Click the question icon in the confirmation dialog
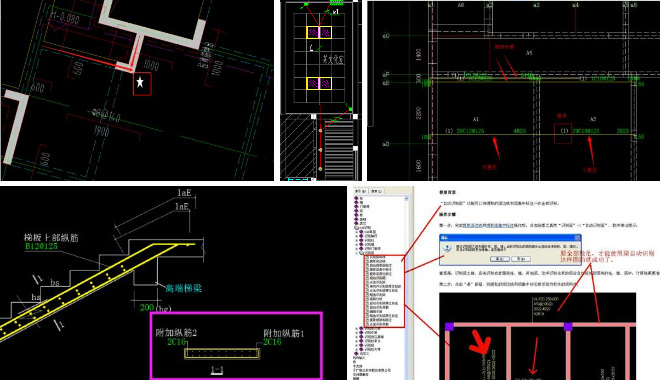This screenshot has height=380, width=660. [x=447, y=248]
